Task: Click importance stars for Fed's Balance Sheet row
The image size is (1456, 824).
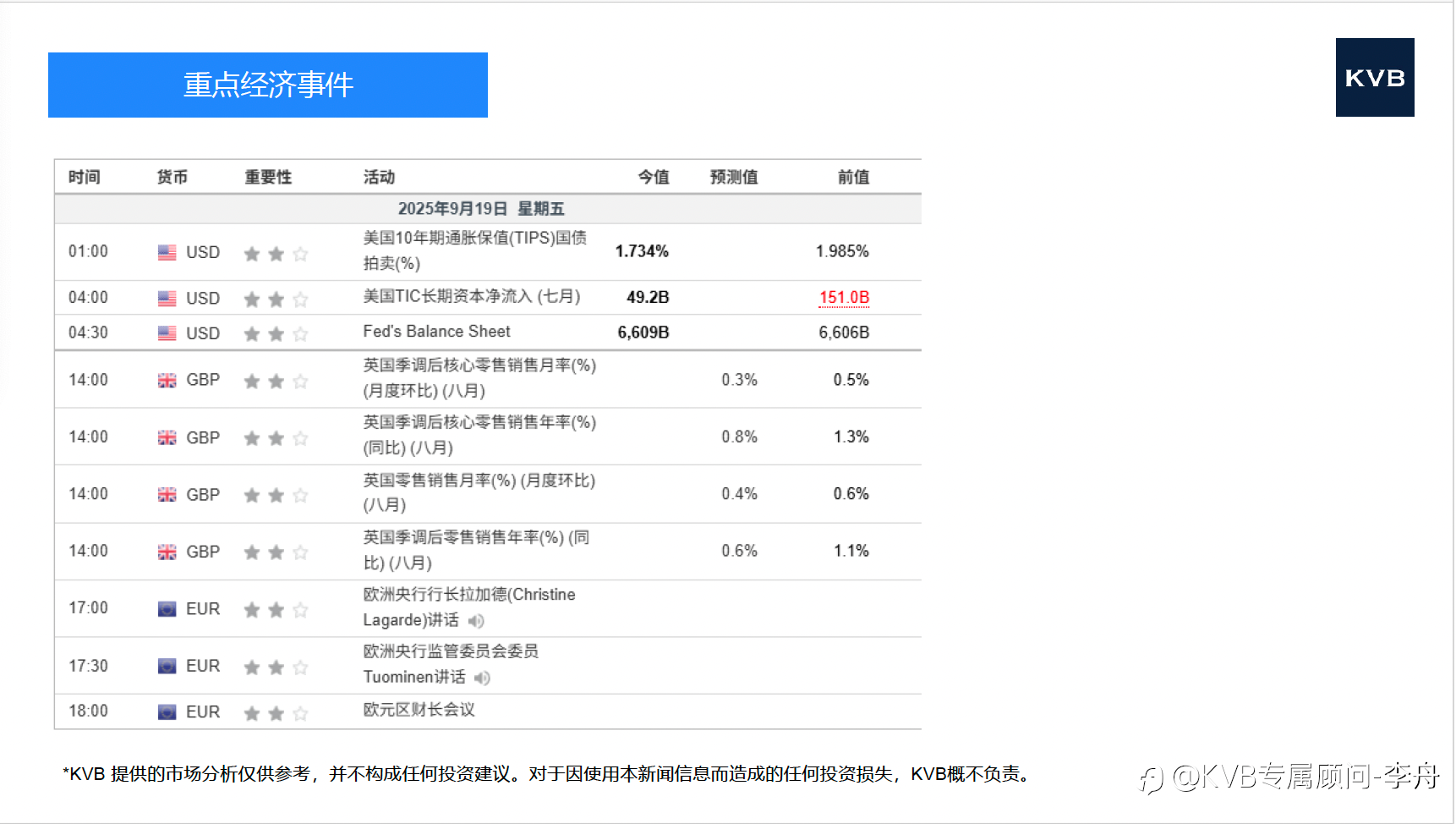Action: (x=276, y=334)
